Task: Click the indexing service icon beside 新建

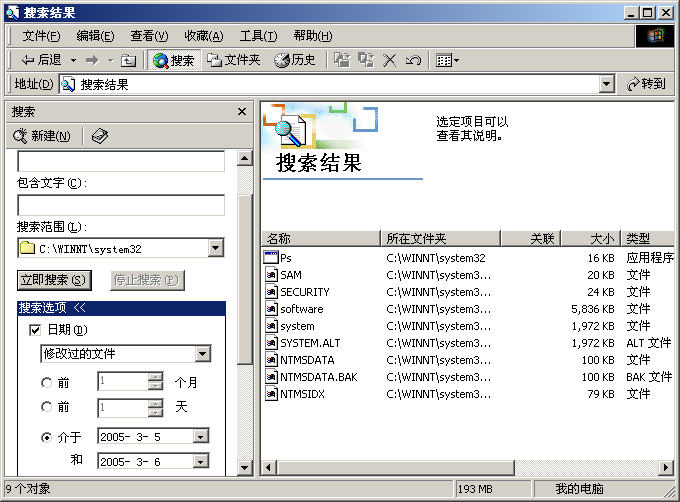Action: point(100,136)
